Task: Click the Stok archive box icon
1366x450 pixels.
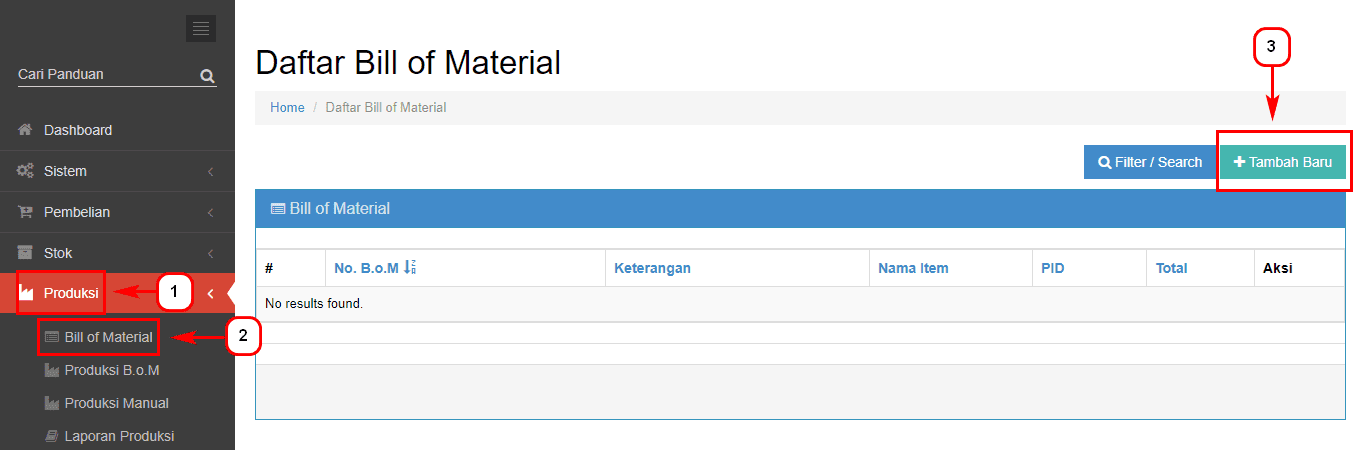Action: (26, 253)
